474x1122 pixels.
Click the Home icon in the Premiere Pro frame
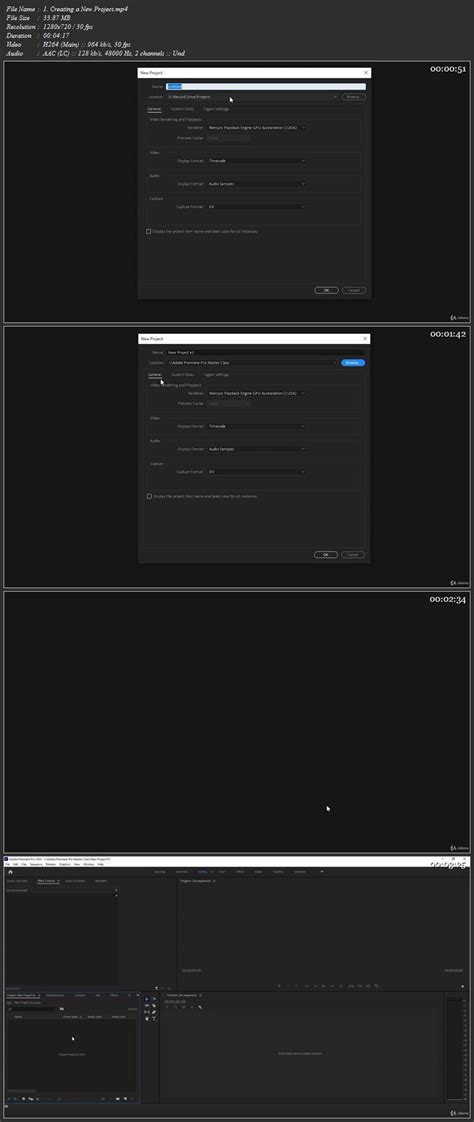(10, 872)
